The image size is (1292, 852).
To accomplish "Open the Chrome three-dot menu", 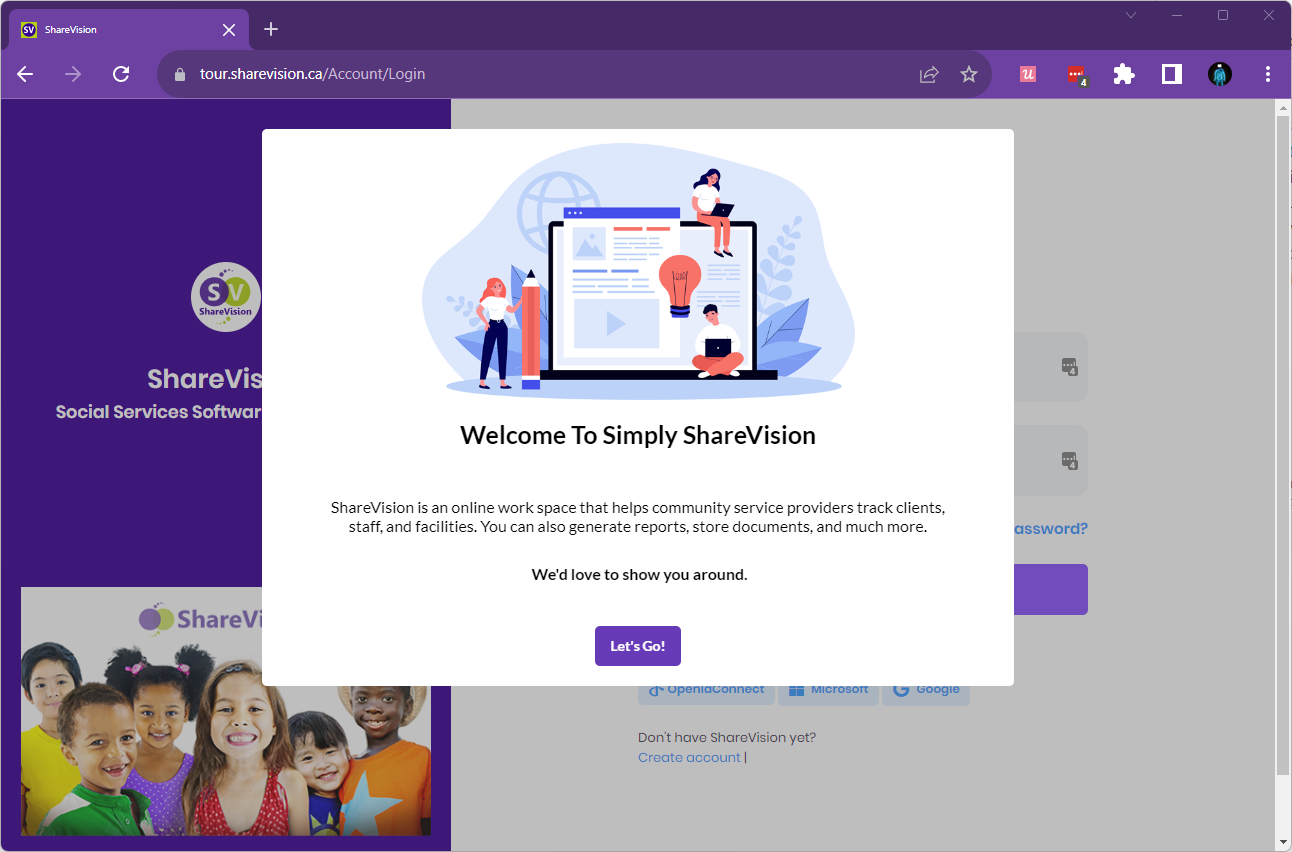I will [x=1267, y=74].
